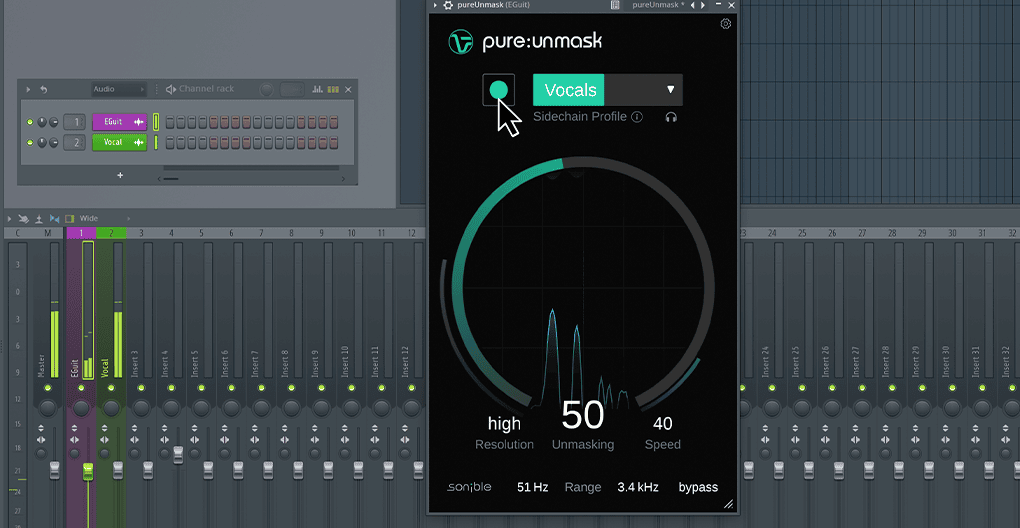Select the next preset arrow in the title bar
Image resolution: width=1020 pixels, height=528 pixels.
point(702,5)
